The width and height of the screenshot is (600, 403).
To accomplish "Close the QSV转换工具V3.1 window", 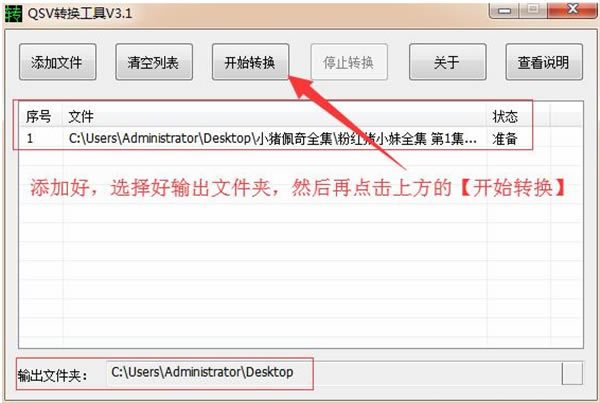I will pos(572,10).
